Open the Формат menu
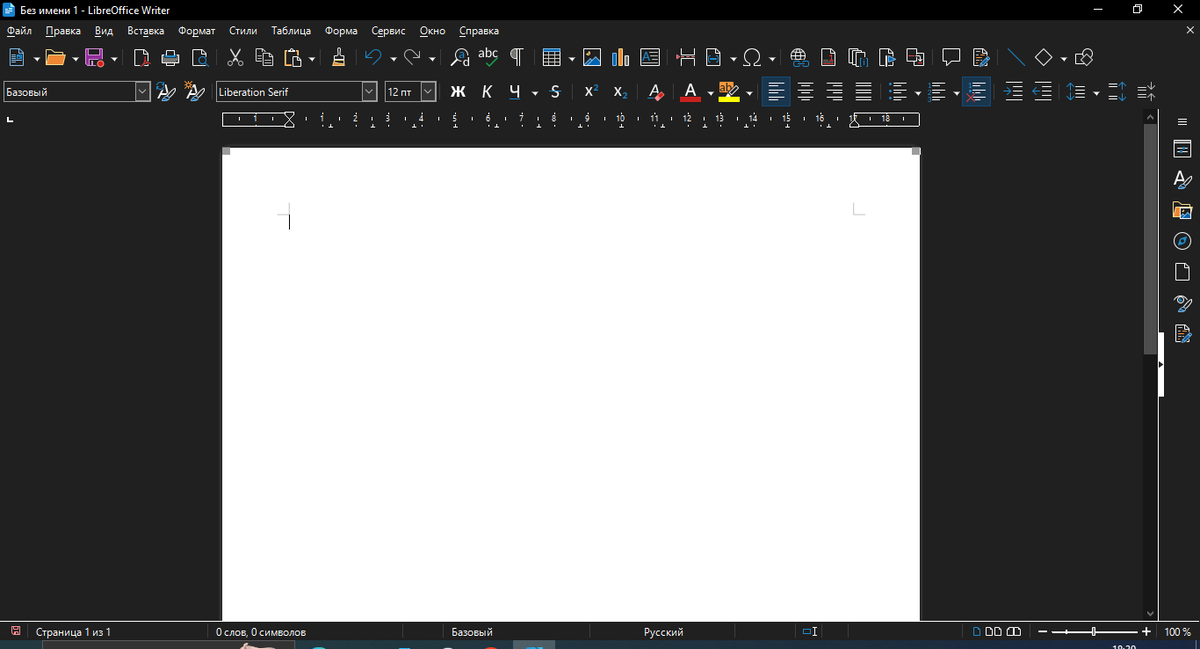The height and width of the screenshot is (649, 1200). point(196,31)
